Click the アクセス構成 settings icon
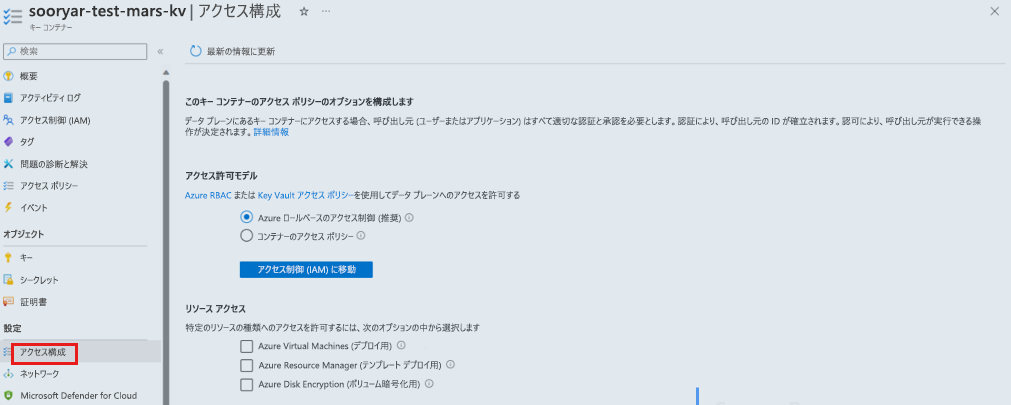 pyautogui.click(x=7, y=351)
